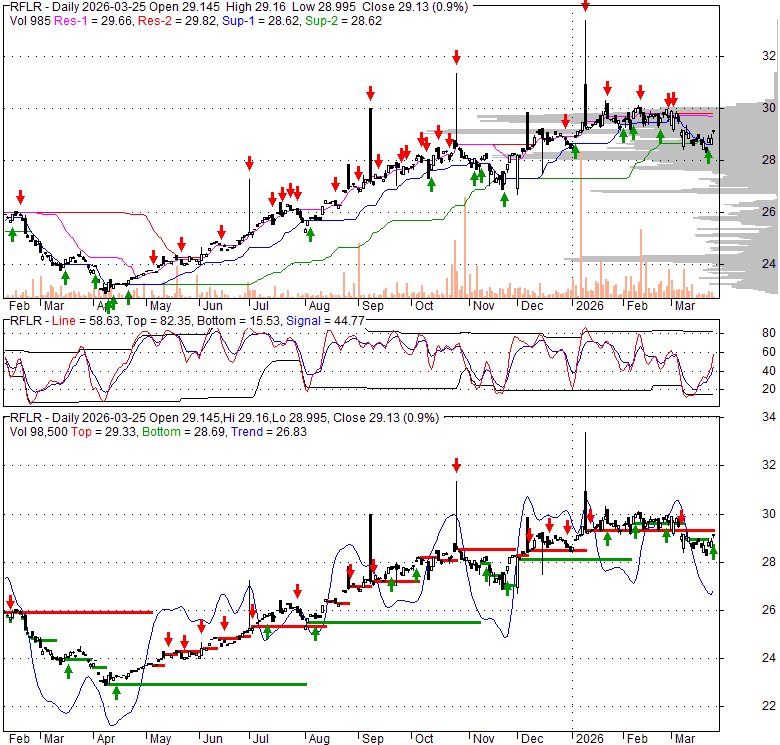Click the Signal = 44.77 oscillator label
The width and height of the screenshot is (780, 745).
pos(320,320)
